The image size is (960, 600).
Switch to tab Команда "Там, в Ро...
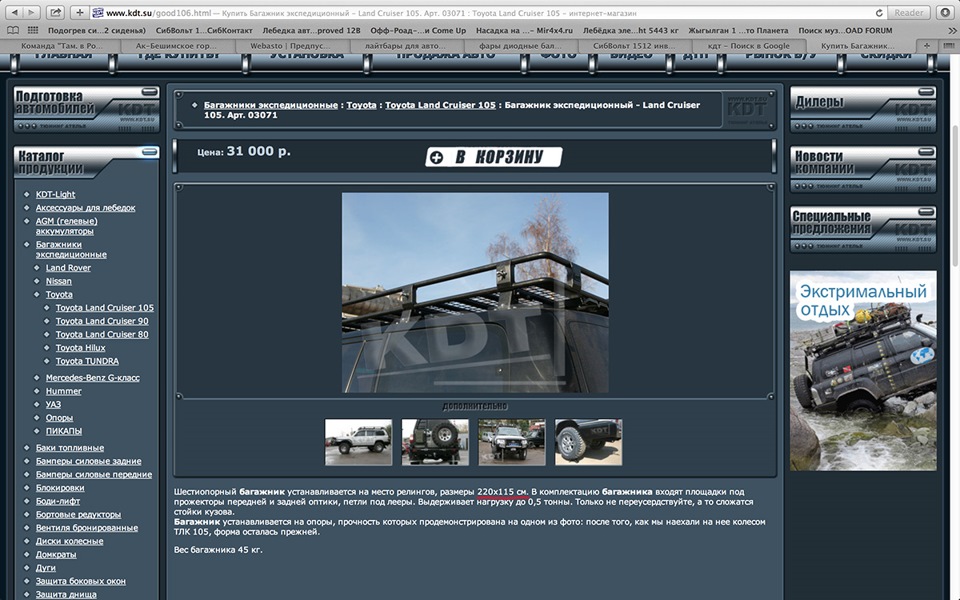61,45
